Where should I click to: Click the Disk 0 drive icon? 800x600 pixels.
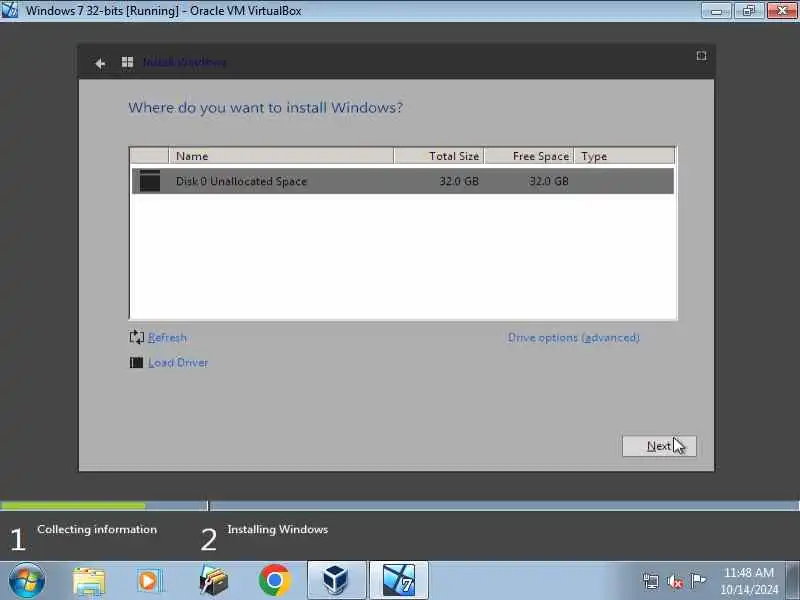point(149,181)
